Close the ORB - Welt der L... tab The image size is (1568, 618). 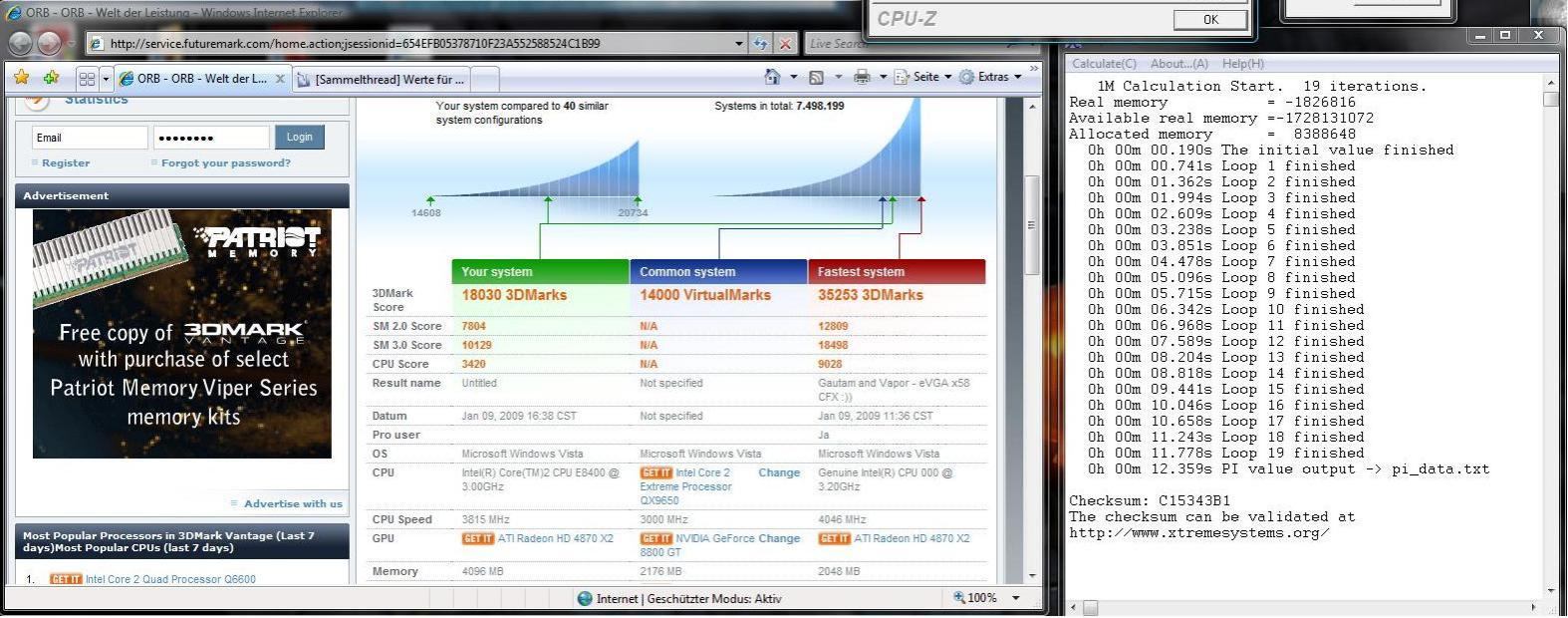tap(280, 79)
